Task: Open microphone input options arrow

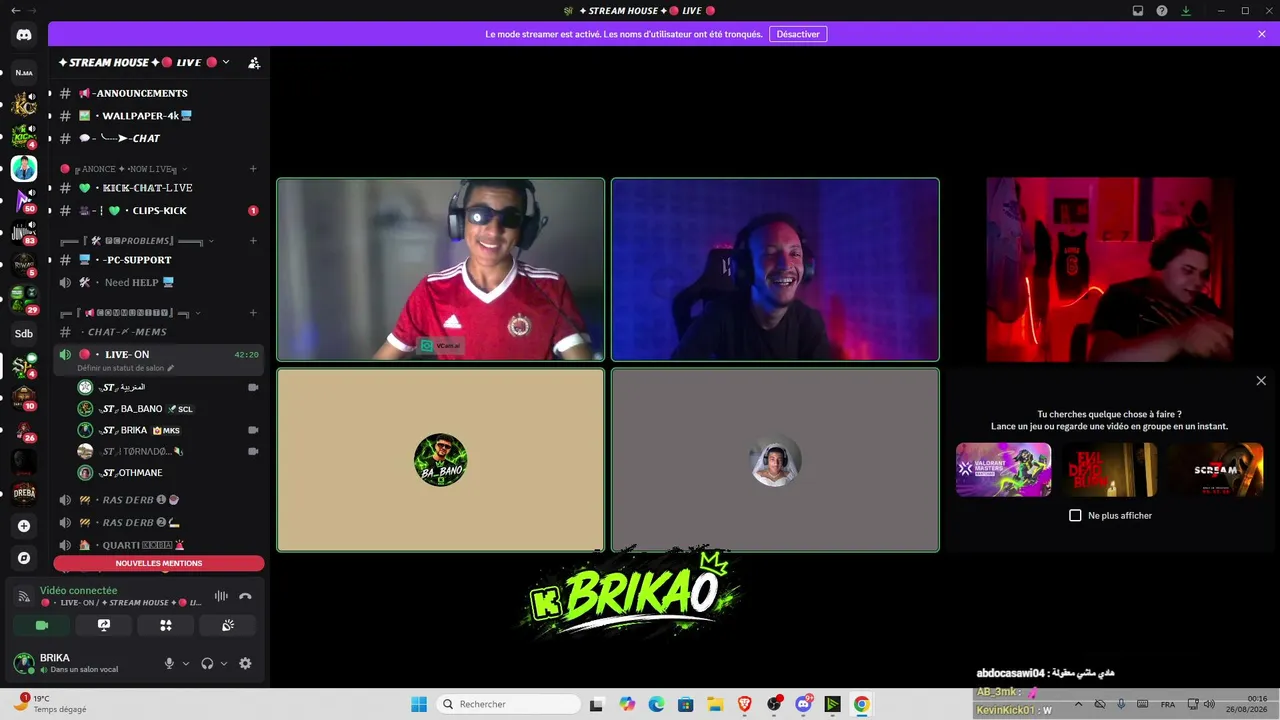Action: pos(186,664)
